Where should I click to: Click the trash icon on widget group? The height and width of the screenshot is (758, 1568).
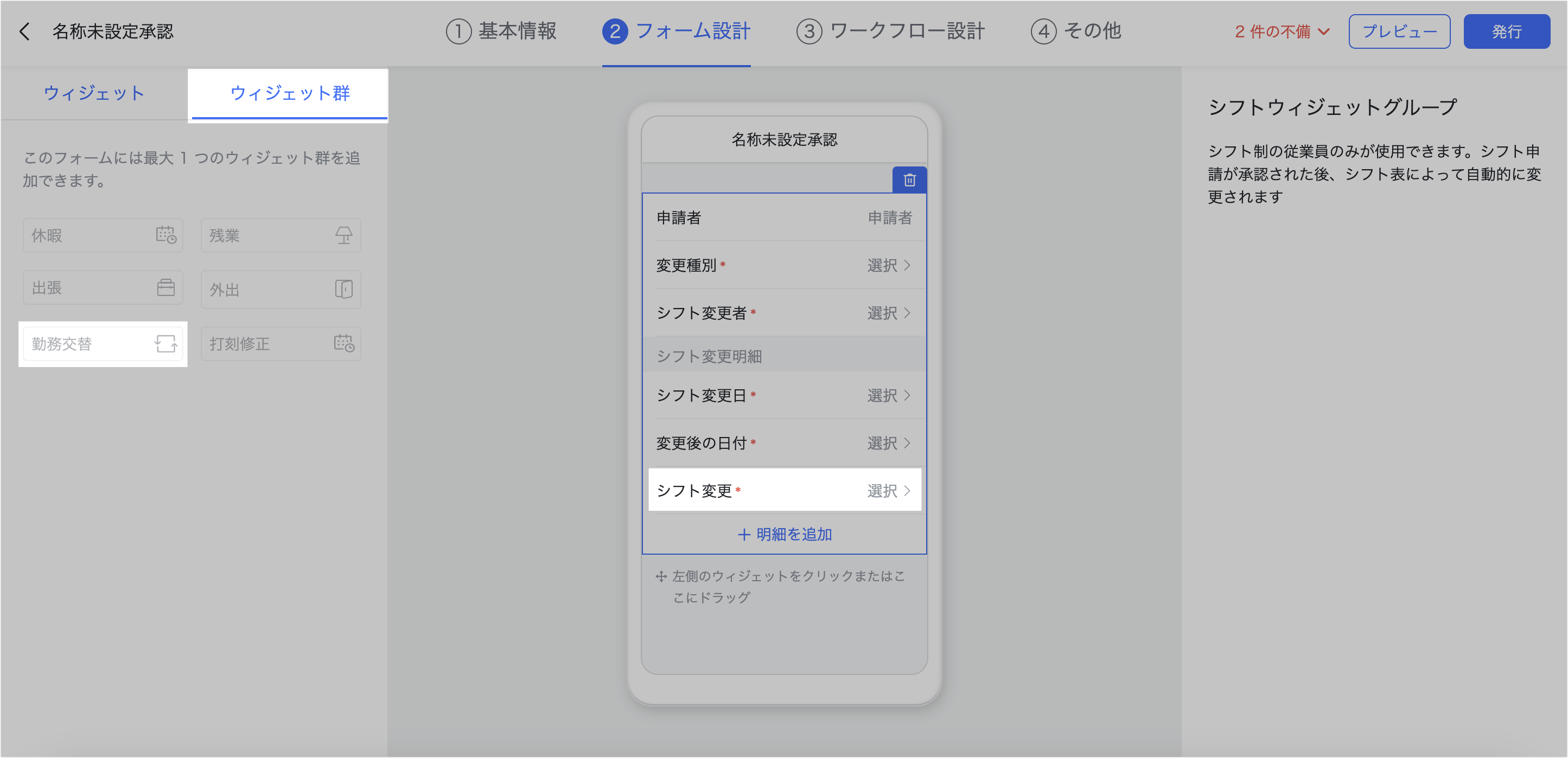tap(909, 180)
